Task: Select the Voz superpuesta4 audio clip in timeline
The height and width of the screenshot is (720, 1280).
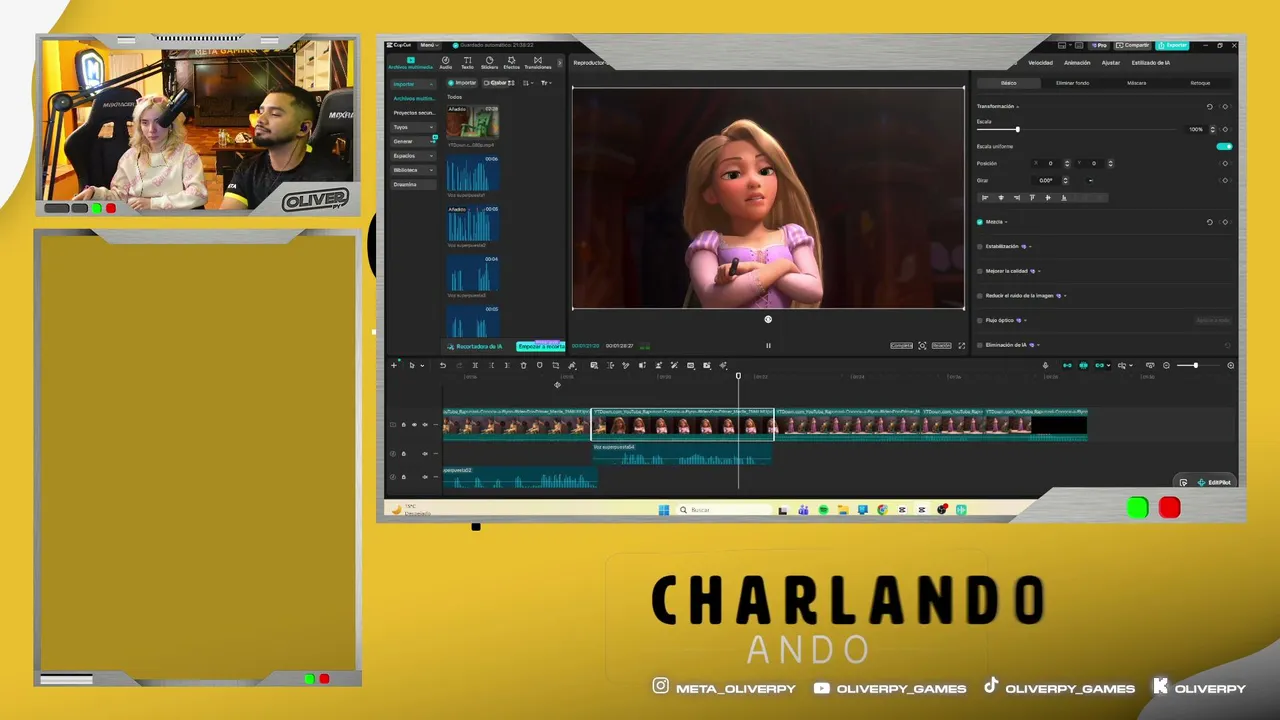Action: point(682,456)
